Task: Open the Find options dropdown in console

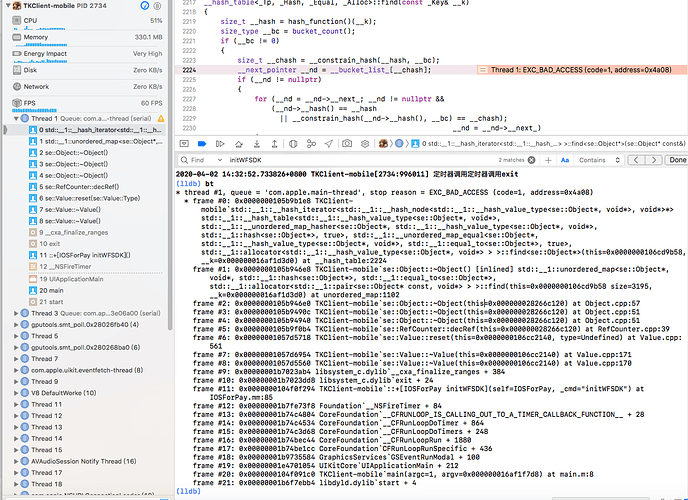Action: coord(219,160)
